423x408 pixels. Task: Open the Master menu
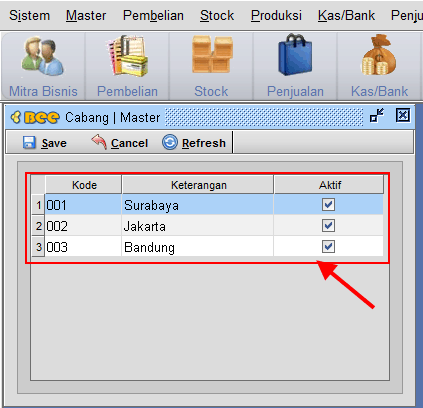click(x=86, y=15)
